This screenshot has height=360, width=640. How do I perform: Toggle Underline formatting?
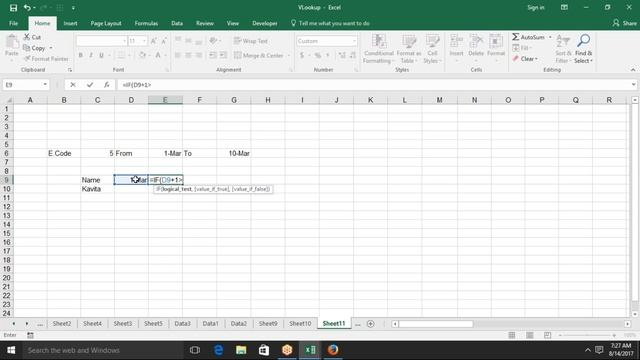point(101,55)
